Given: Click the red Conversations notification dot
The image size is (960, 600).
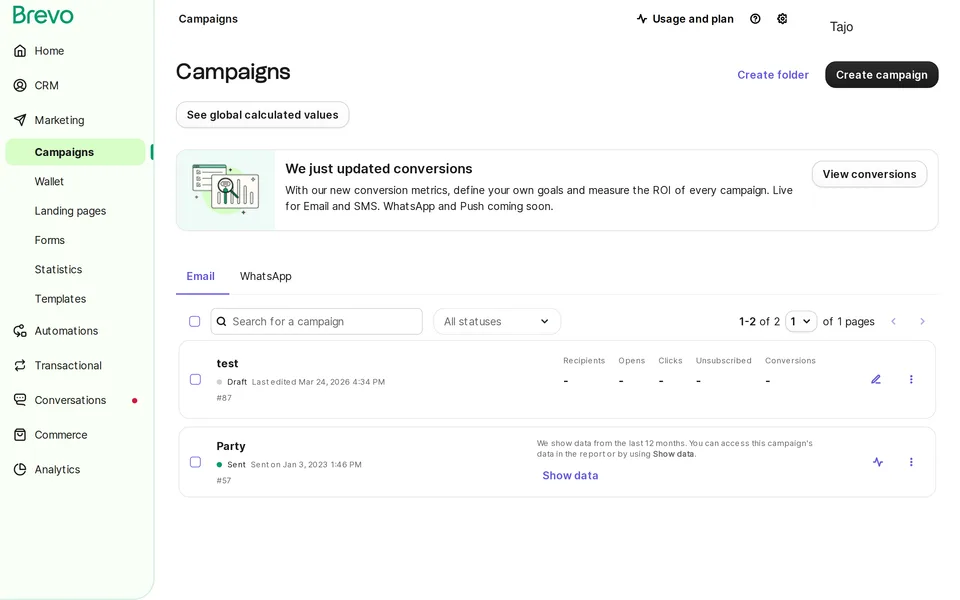Looking at the screenshot, I should pyautogui.click(x=135, y=400).
